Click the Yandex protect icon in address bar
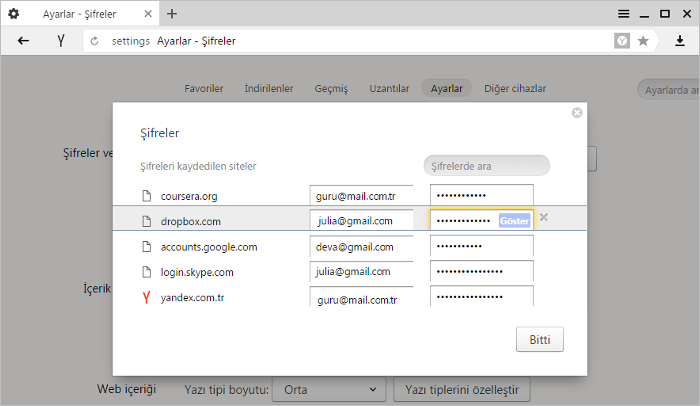This screenshot has width=700, height=406. tap(622, 41)
